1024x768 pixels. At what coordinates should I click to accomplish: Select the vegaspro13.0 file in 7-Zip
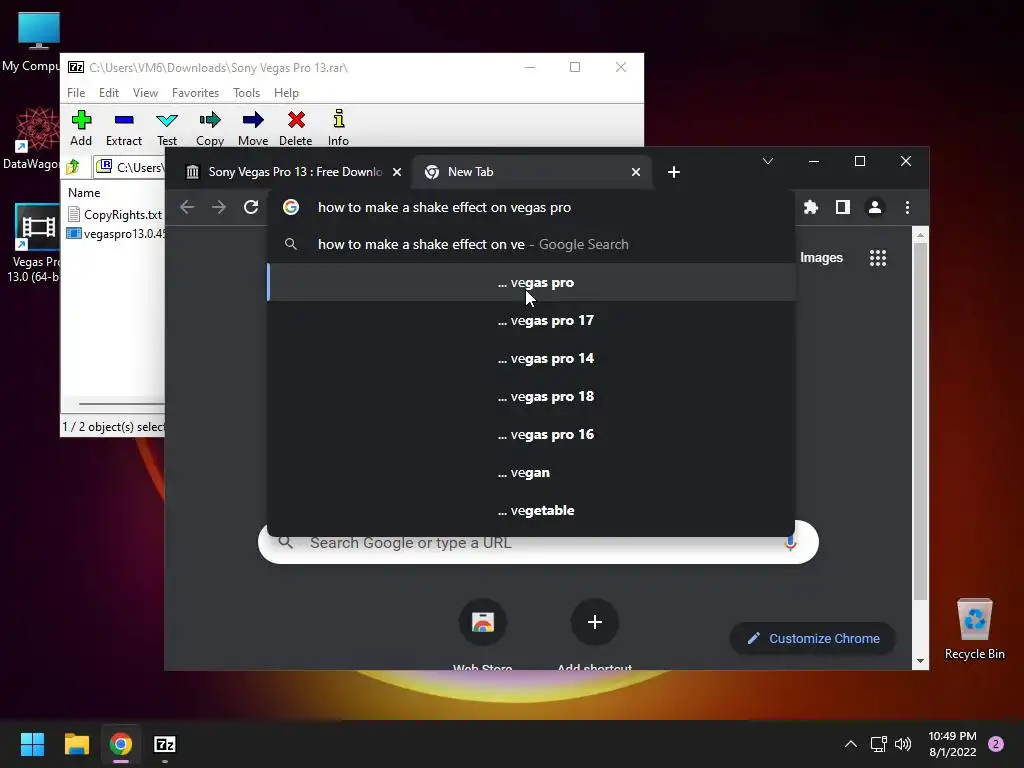tap(116, 234)
